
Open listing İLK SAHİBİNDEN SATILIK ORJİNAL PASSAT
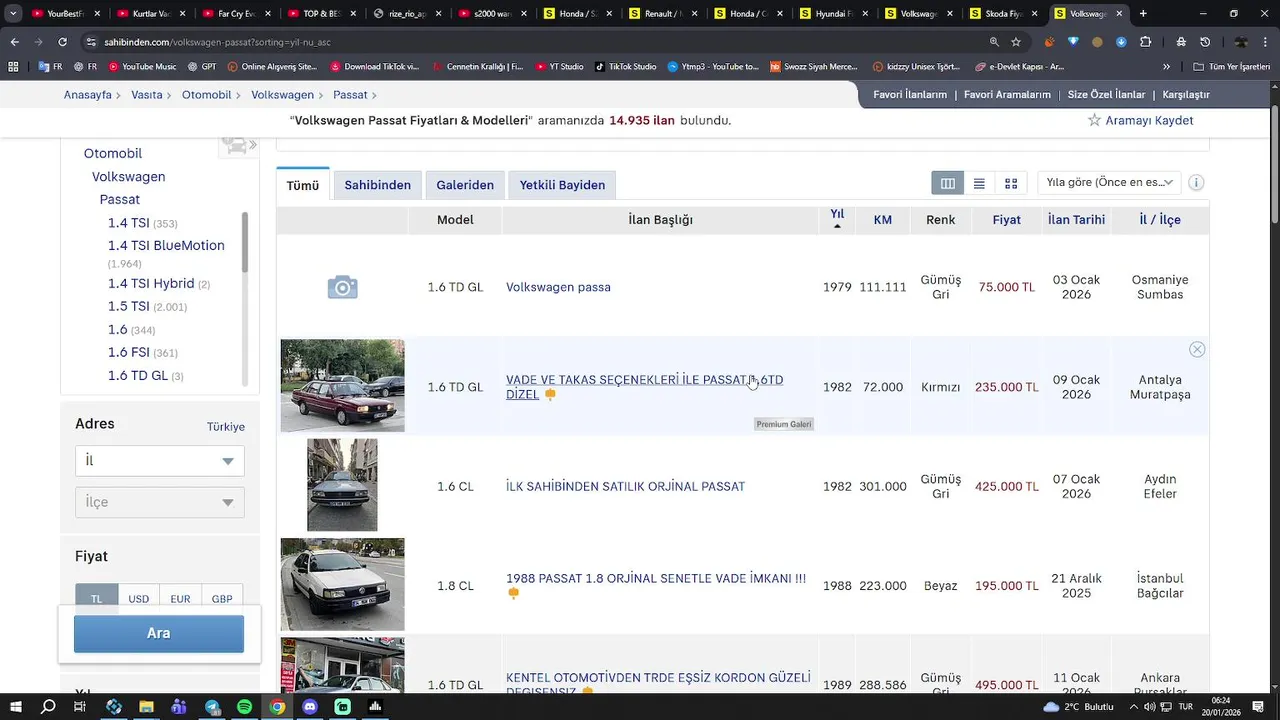[x=625, y=487]
